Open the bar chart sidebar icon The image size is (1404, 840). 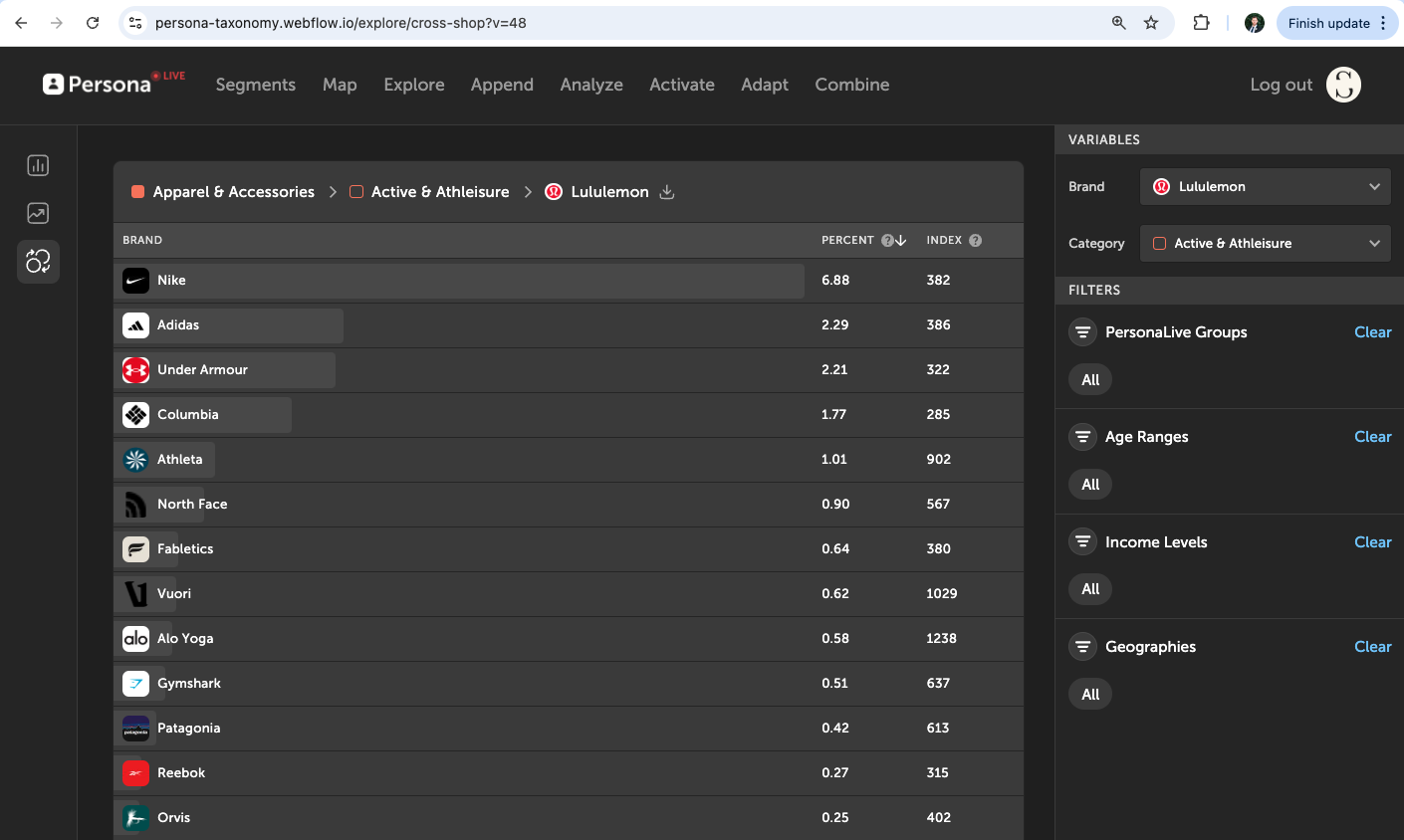tap(38, 165)
